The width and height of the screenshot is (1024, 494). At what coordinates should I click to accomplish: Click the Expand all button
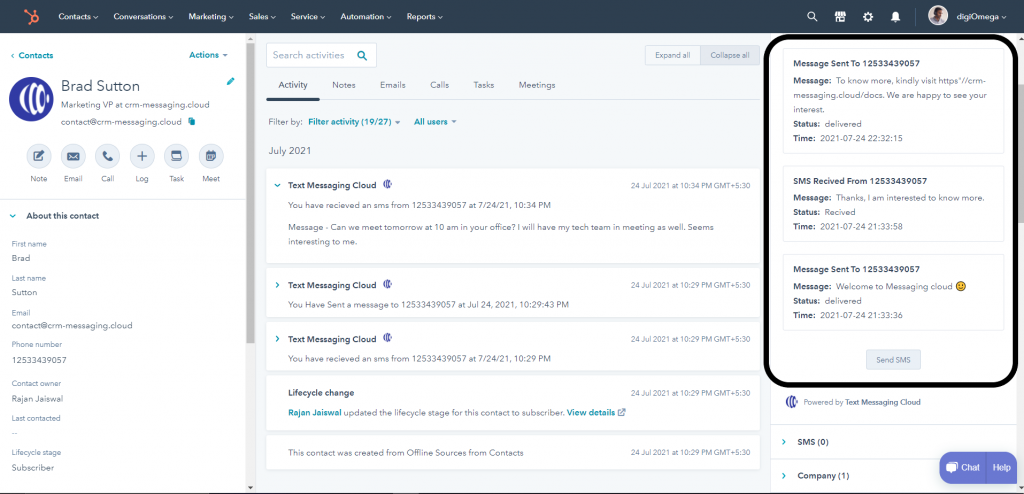click(673, 56)
